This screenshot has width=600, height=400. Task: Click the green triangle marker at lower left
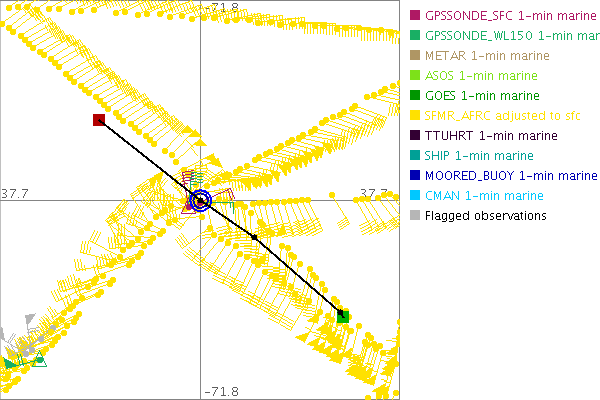click(39, 360)
